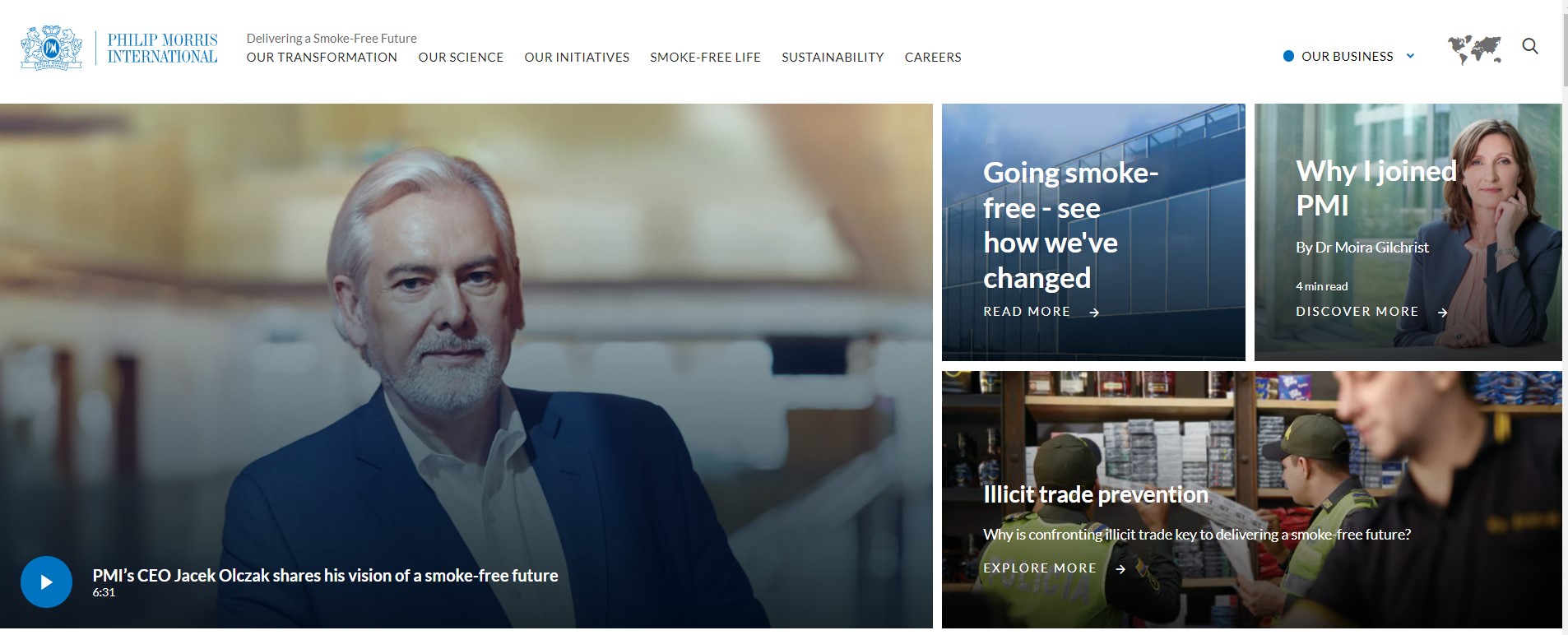Click the Philip Morris International crest logo

[51, 48]
